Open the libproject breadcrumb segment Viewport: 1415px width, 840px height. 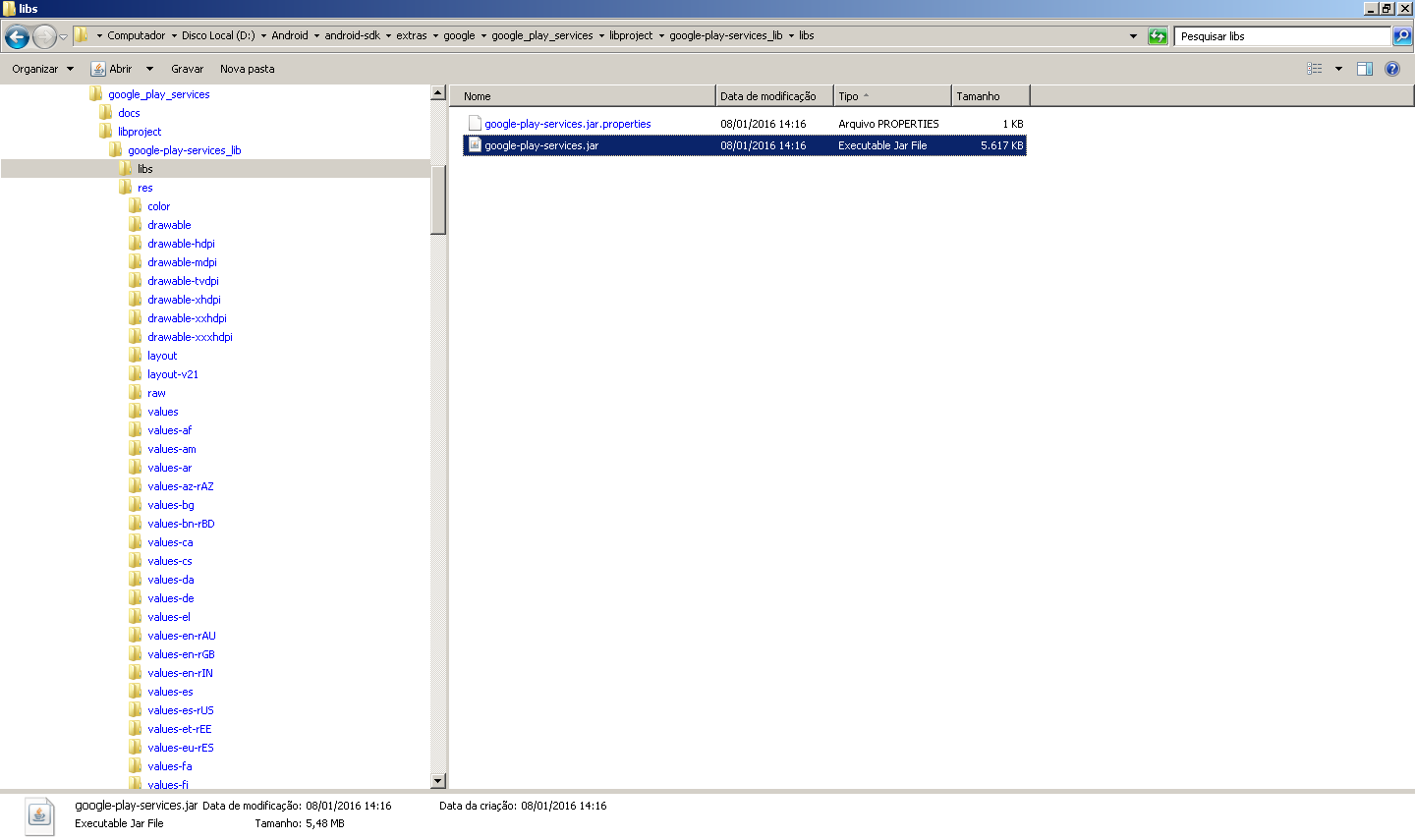631,35
